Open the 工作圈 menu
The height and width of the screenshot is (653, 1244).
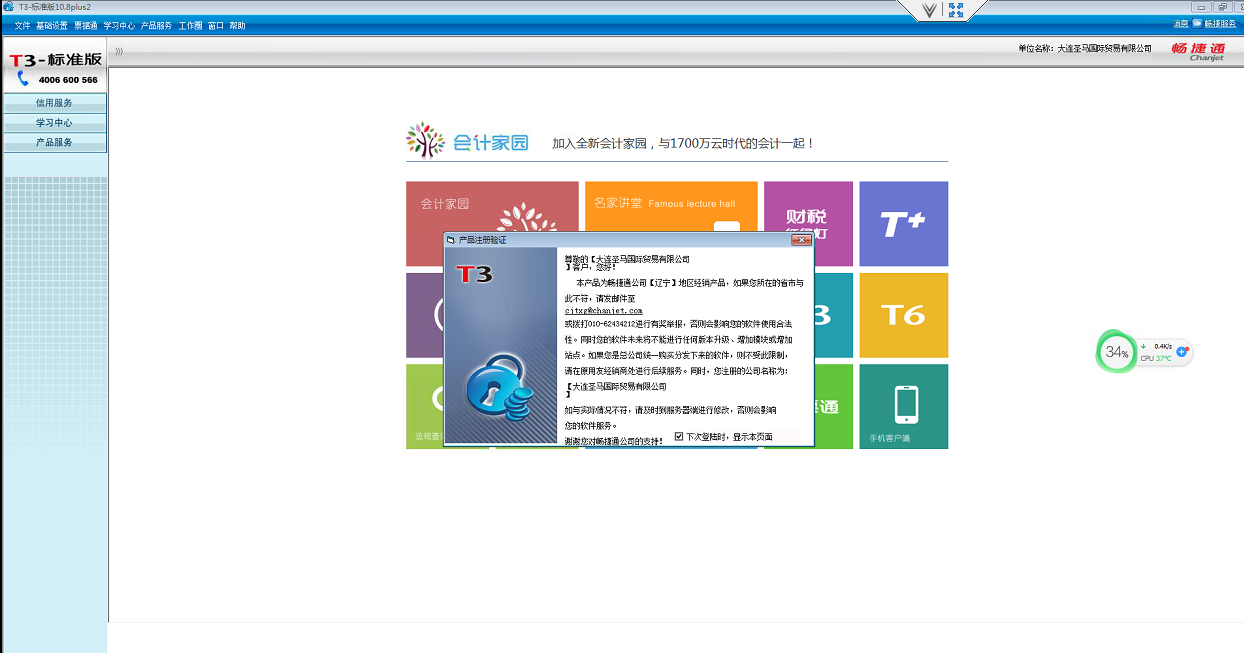[x=190, y=25]
